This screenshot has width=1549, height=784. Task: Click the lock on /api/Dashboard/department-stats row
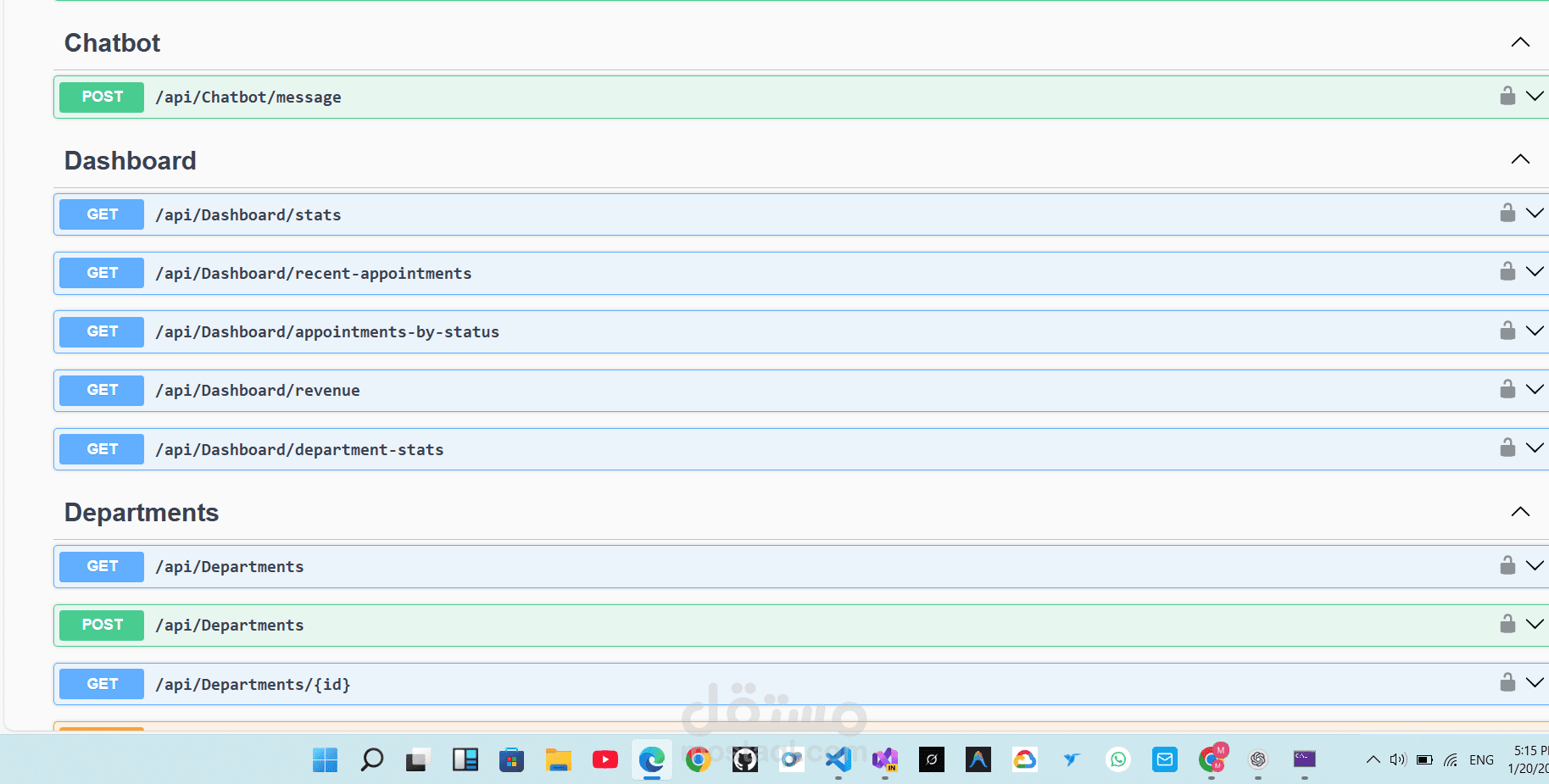tap(1507, 448)
